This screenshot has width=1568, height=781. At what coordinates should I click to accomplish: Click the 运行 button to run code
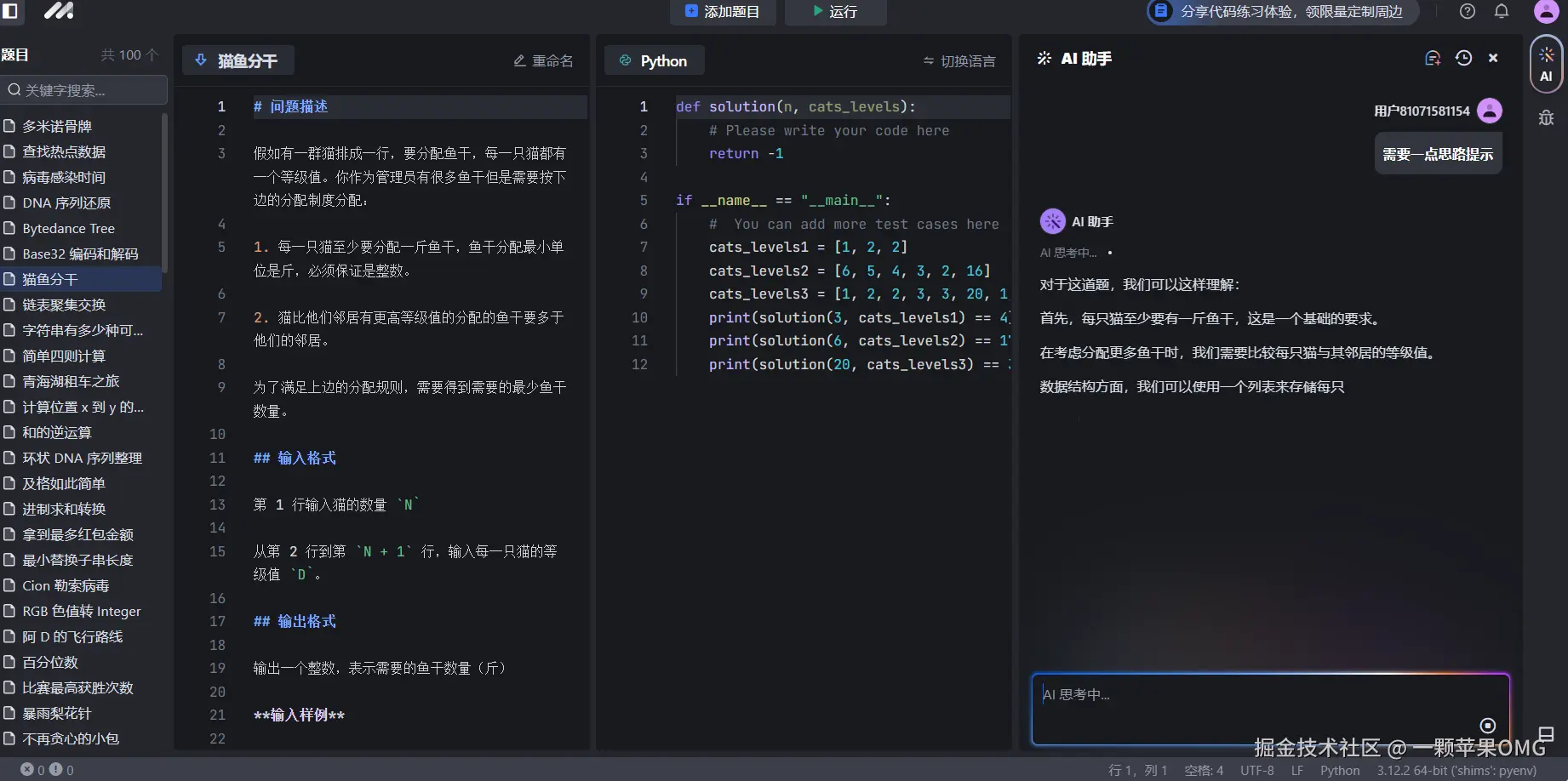(x=835, y=12)
